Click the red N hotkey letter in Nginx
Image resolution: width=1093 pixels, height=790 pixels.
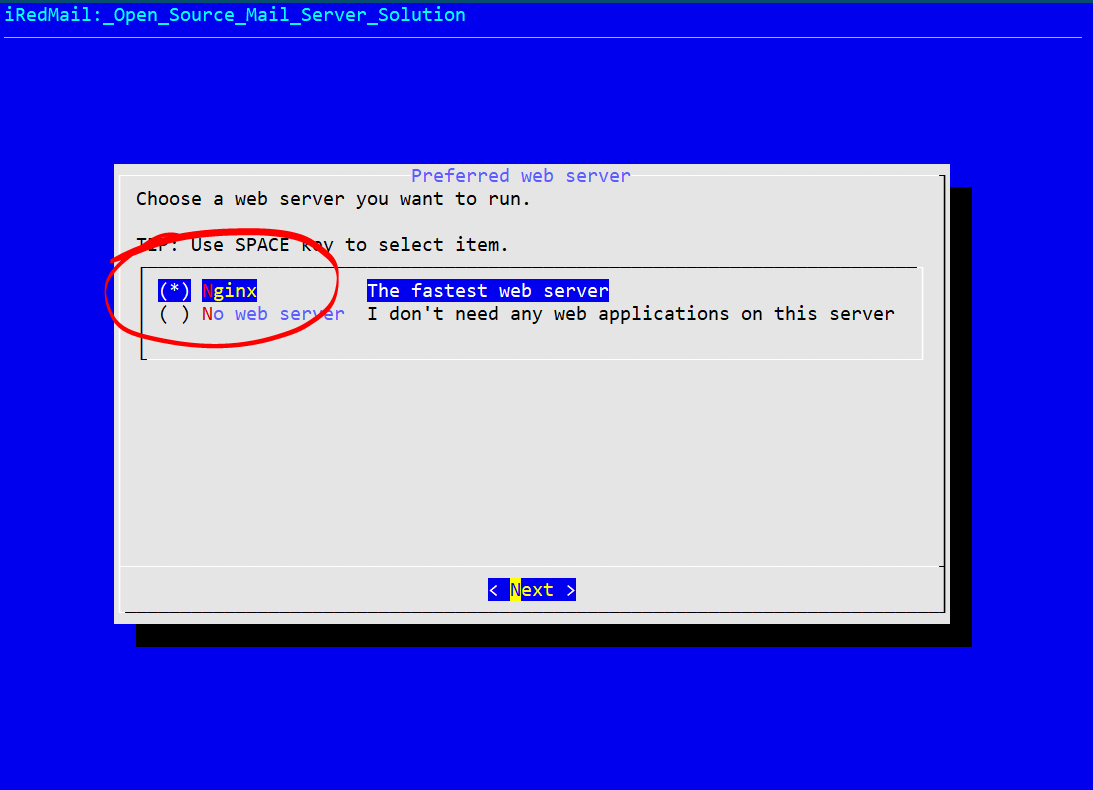point(208,291)
